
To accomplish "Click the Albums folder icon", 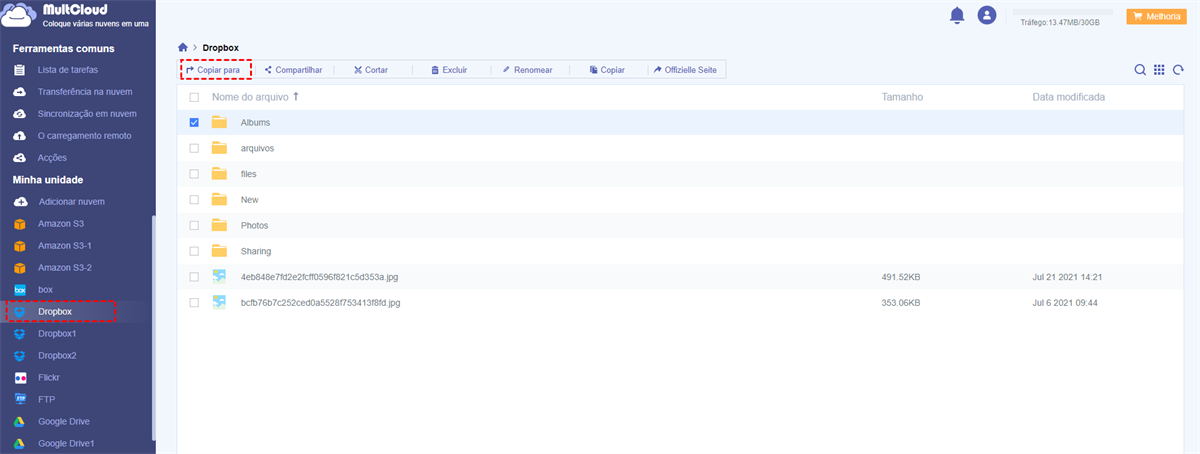I will click(219, 122).
